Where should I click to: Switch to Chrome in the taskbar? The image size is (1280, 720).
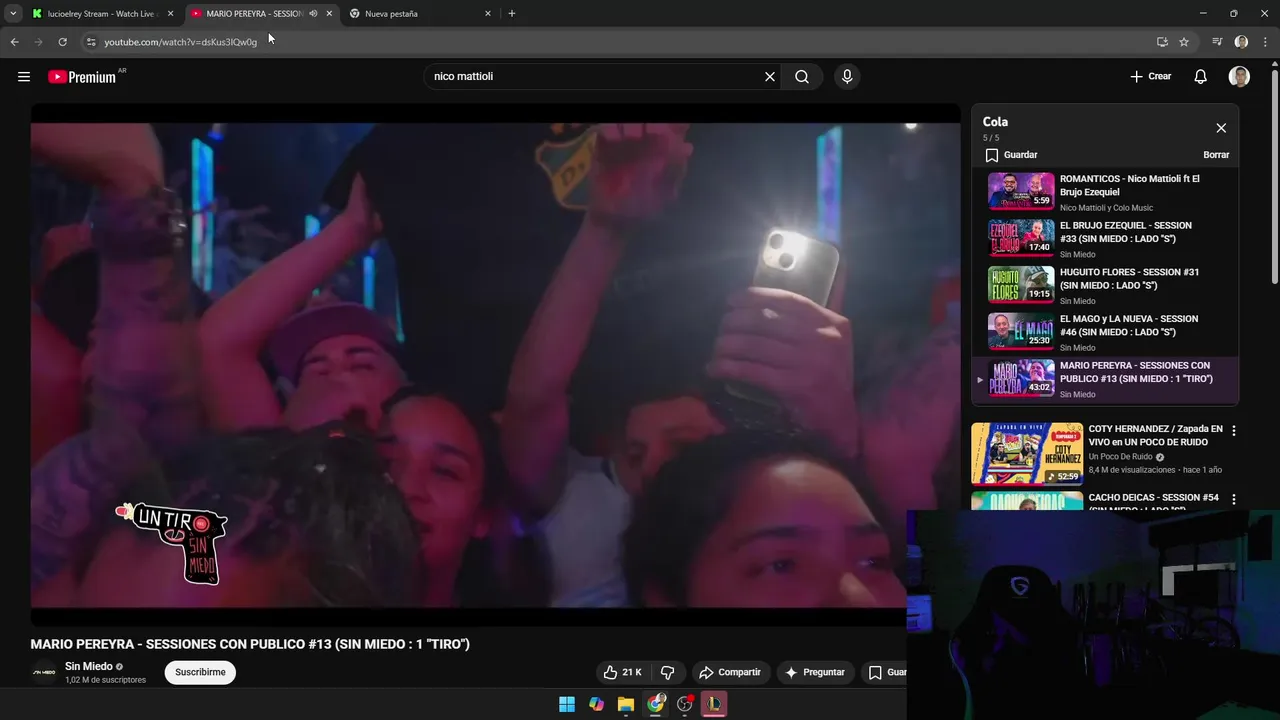pyautogui.click(x=655, y=704)
